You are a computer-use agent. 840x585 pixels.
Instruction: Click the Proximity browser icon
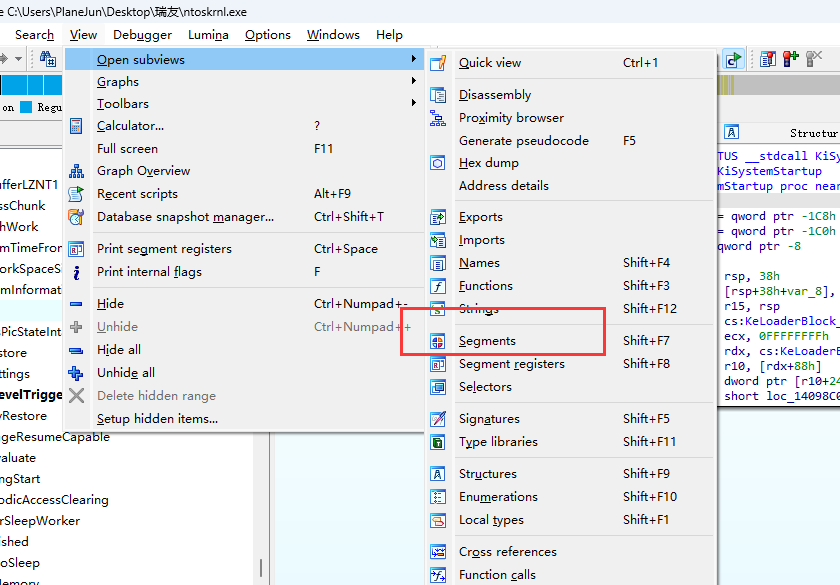tap(438, 118)
